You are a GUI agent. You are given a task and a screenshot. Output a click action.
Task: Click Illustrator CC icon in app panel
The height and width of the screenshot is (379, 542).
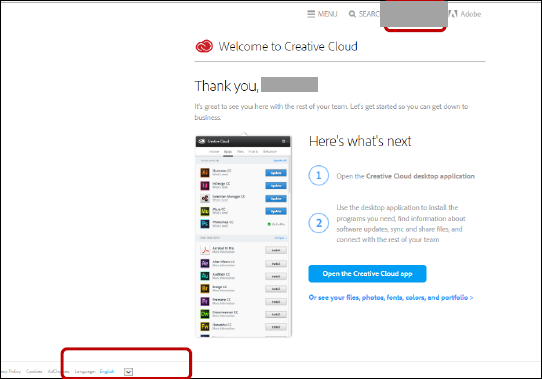(205, 172)
